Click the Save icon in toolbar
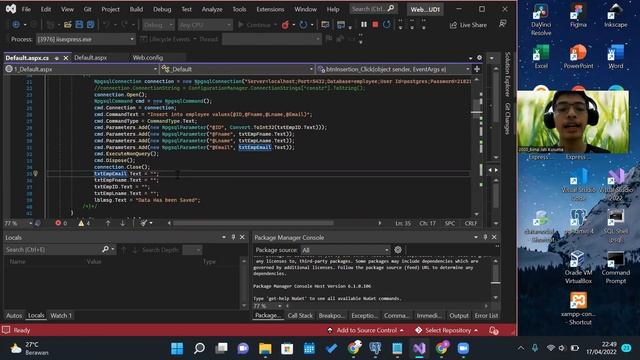 tap(79, 25)
